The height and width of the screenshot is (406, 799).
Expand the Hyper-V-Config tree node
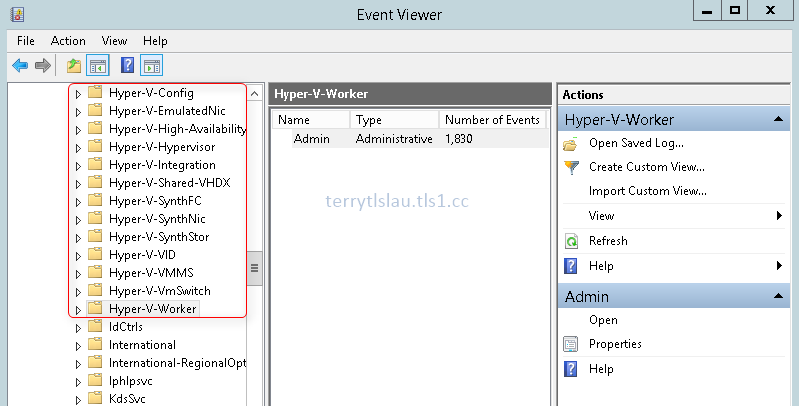coord(78,94)
